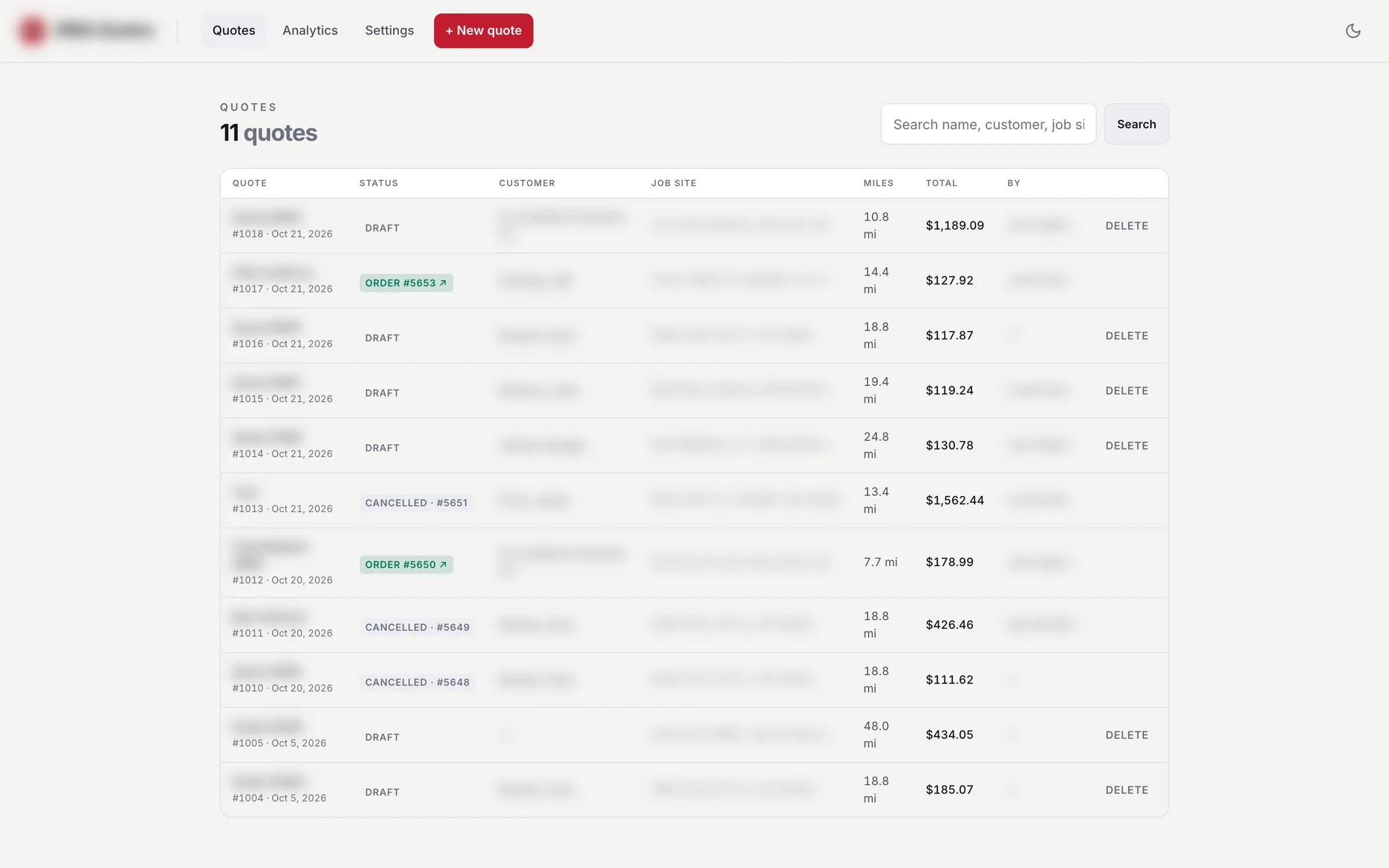Delete quote #1004
This screenshot has width=1389, height=868.
point(1126,790)
